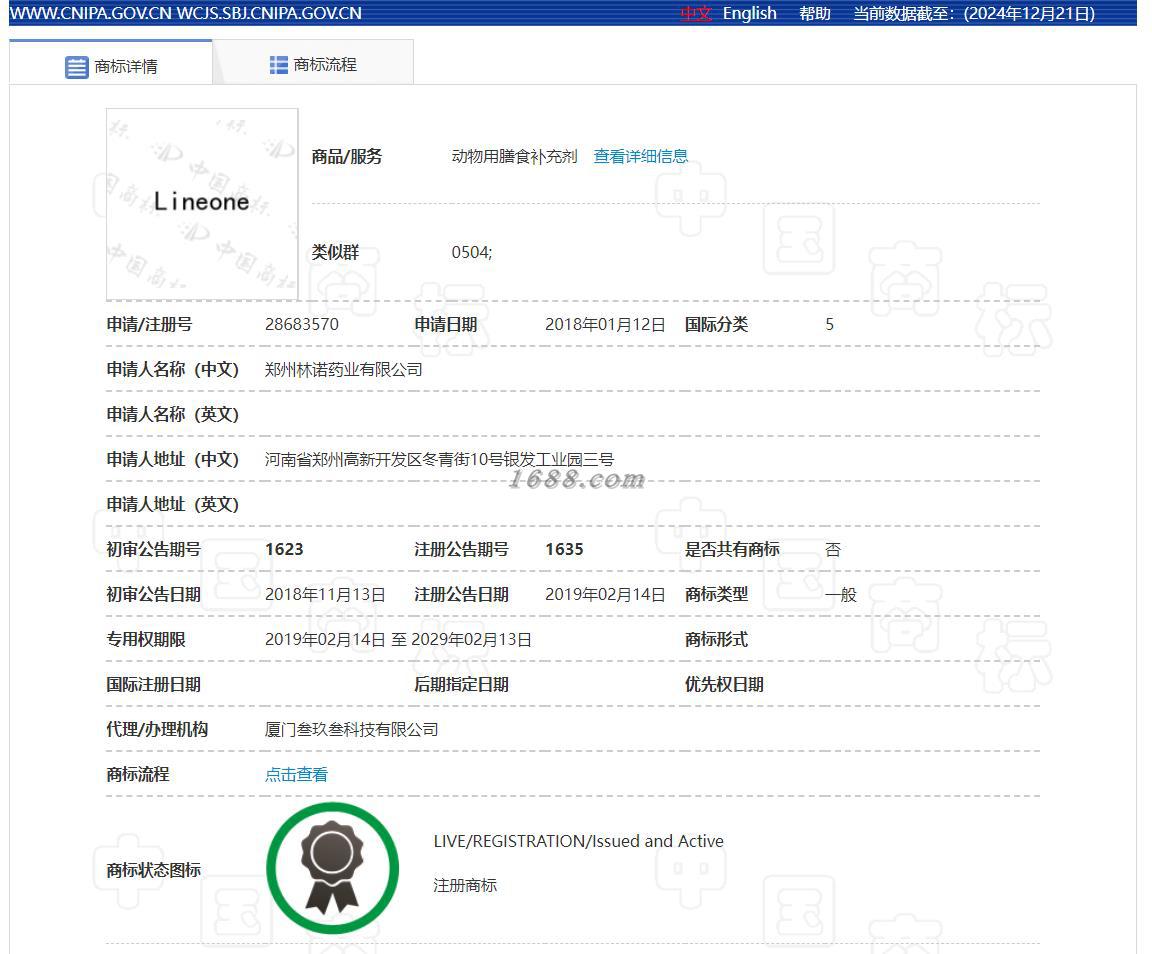The width and height of the screenshot is (1152, 954).
Task: Select application number 28683570
Action: [302, 324]
